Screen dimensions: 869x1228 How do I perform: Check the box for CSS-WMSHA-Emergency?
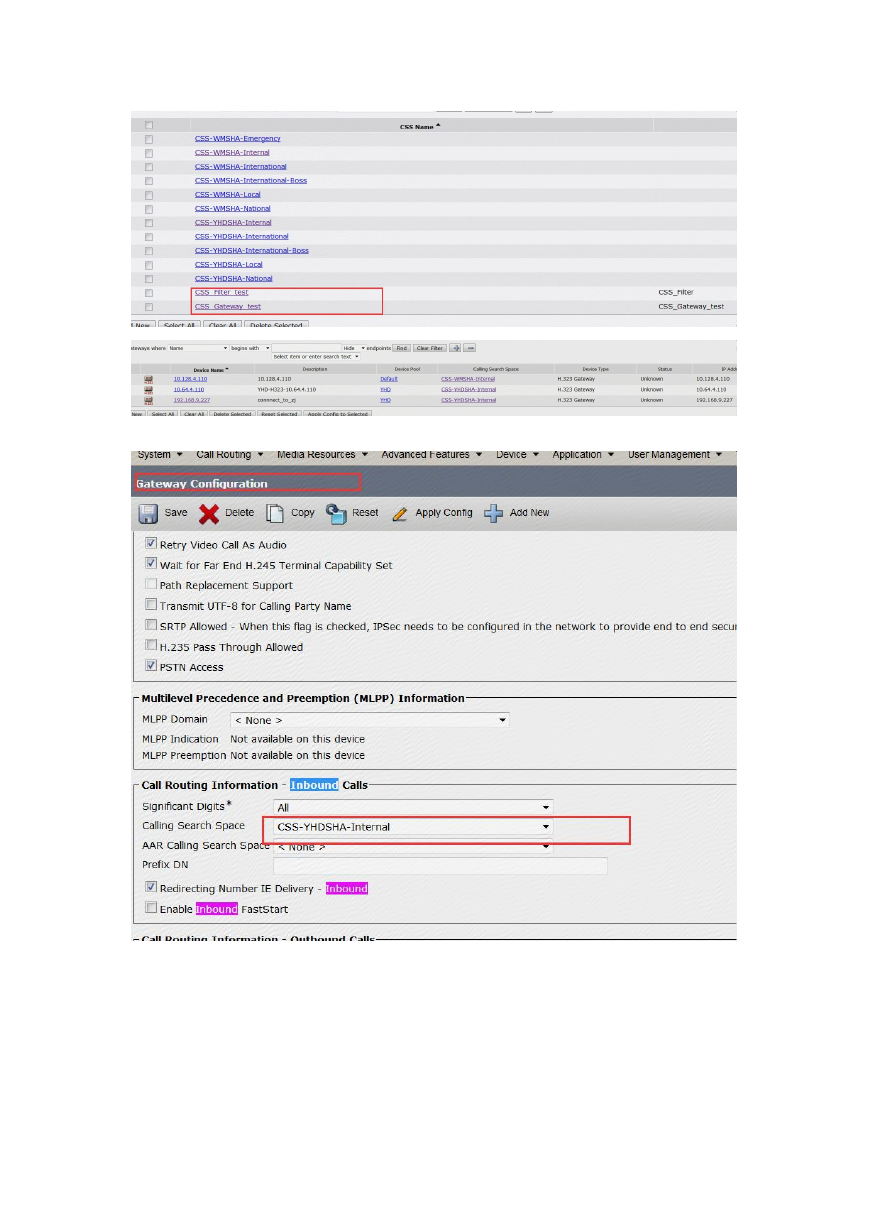[x=149, y=139]
